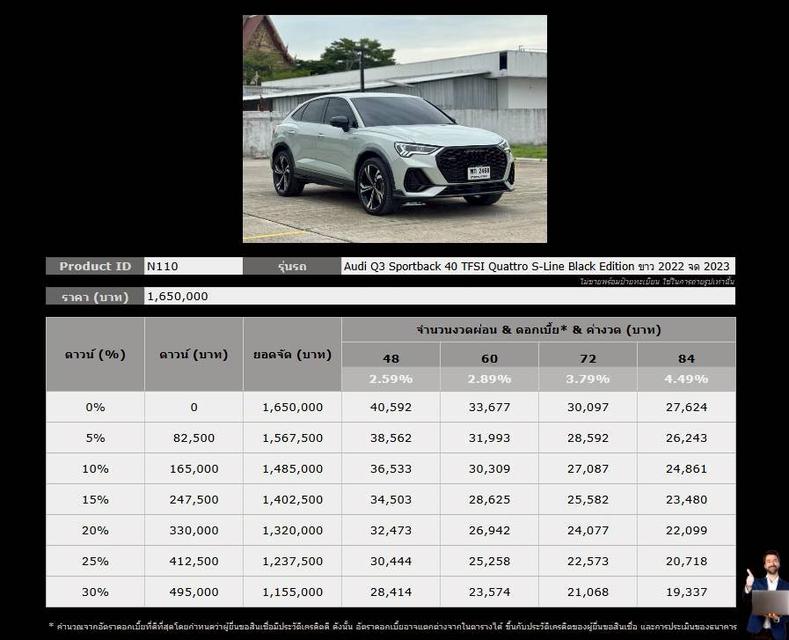The image size is (789, 640).
Task: Click the monthly payment 30,309
Action: coord(489,469)
